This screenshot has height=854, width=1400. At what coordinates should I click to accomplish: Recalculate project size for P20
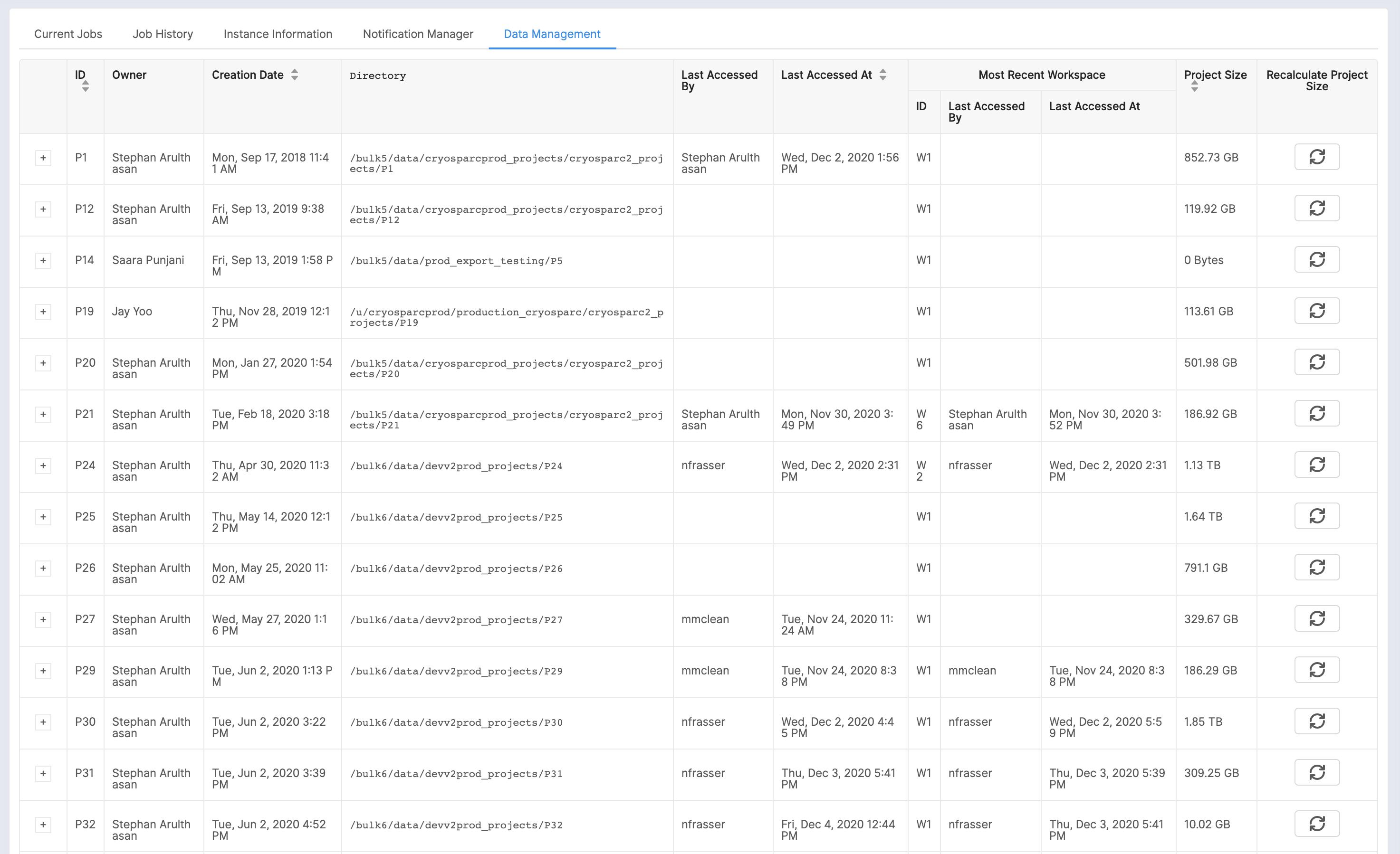click(1316, 362)
